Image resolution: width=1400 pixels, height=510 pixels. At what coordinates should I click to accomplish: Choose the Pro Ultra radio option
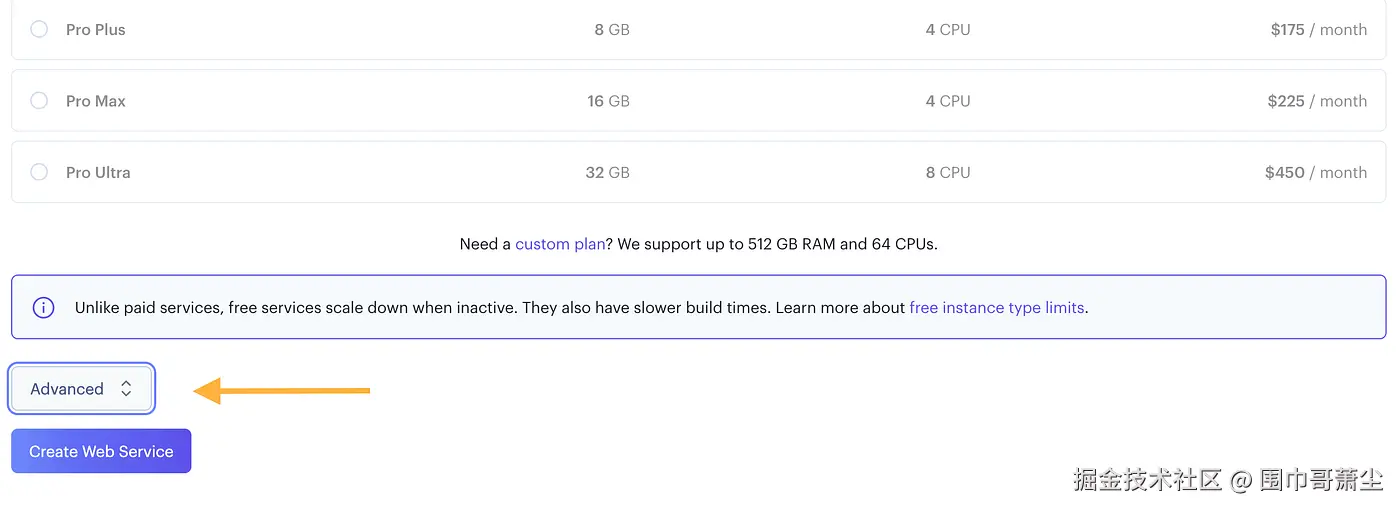coord(39,172)
